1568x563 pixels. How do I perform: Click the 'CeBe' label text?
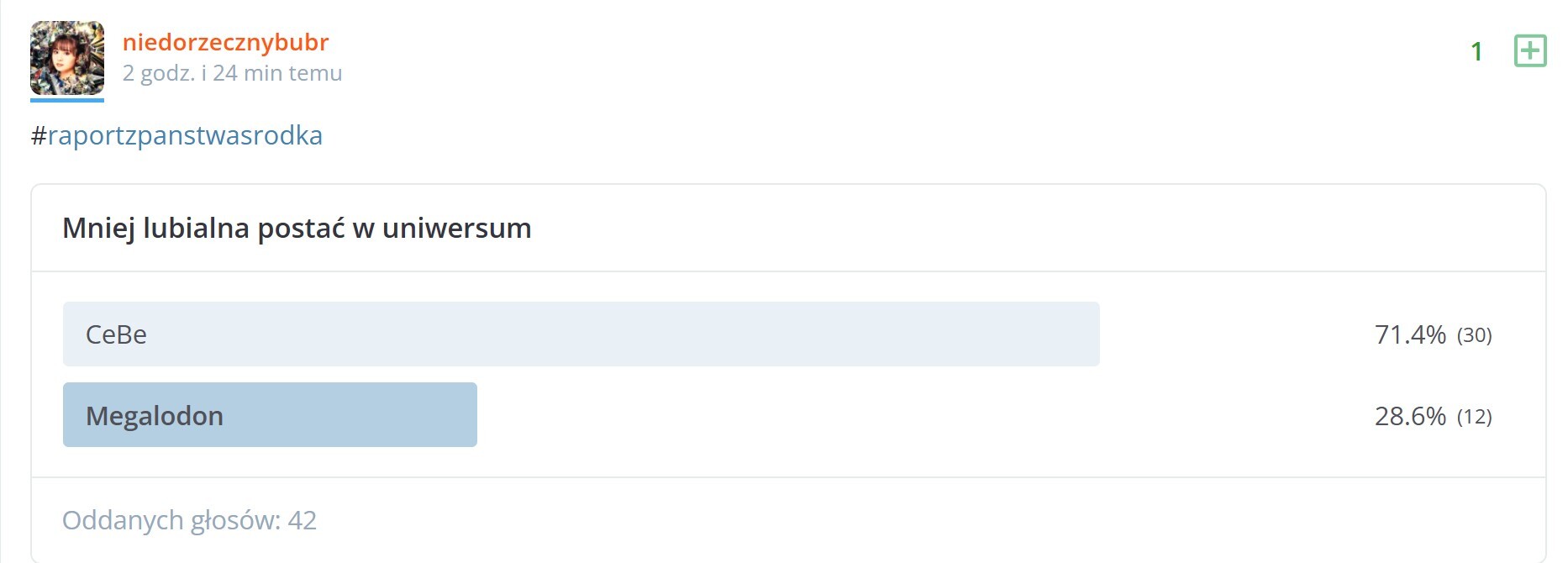coord(116,334)
